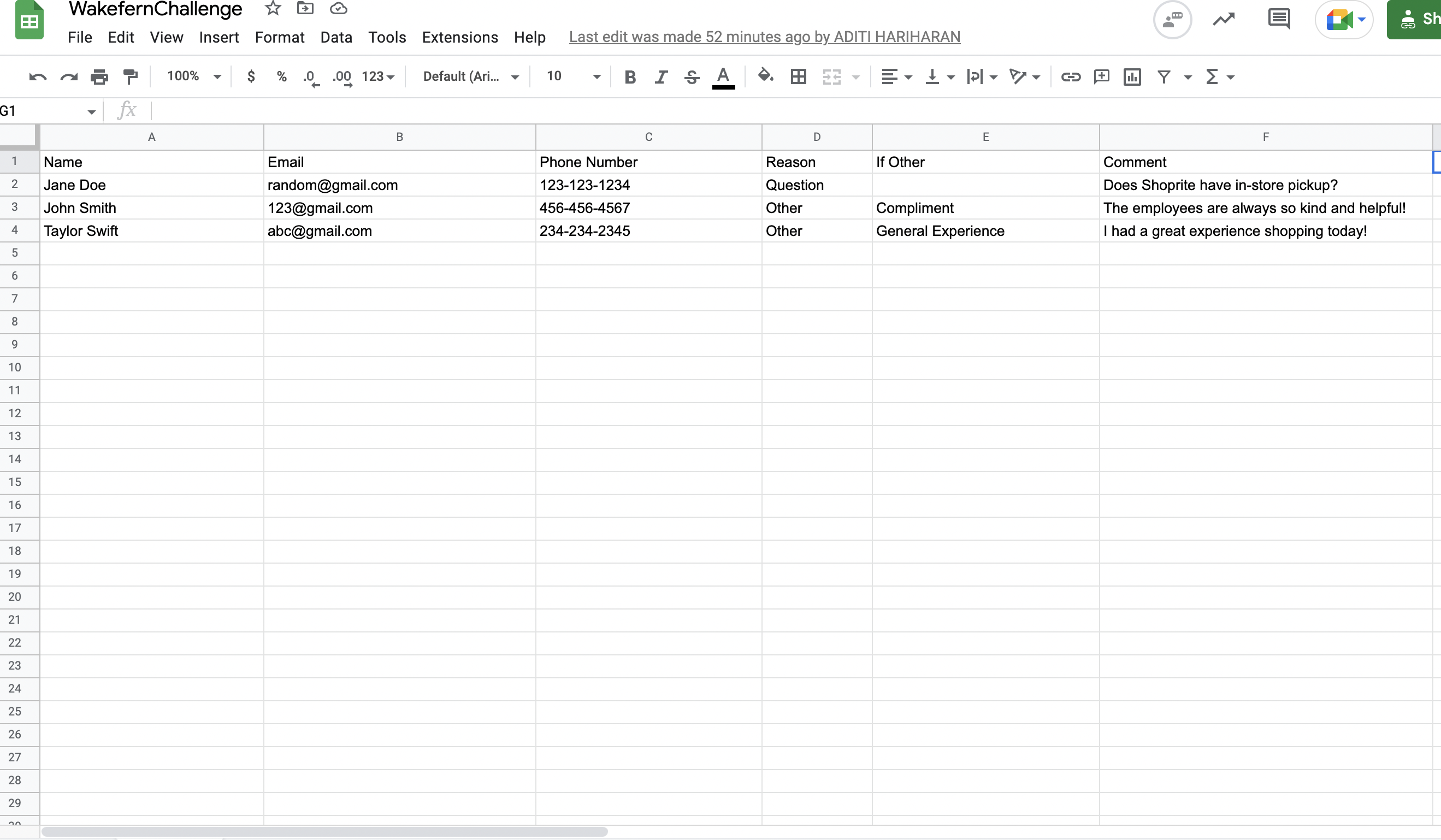The height and width of the screenshot is (840, 1441).
Task: Expand the Default (Arial) font dropdown
Action: (470, 76)
